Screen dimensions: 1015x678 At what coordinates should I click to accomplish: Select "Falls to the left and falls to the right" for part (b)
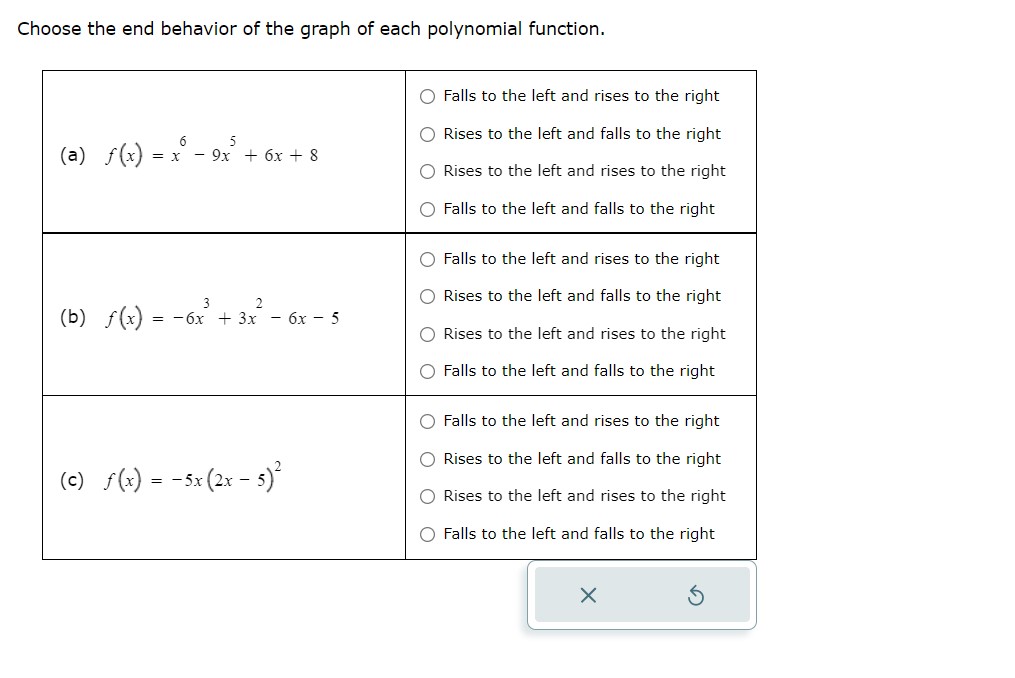pos(427,371)
